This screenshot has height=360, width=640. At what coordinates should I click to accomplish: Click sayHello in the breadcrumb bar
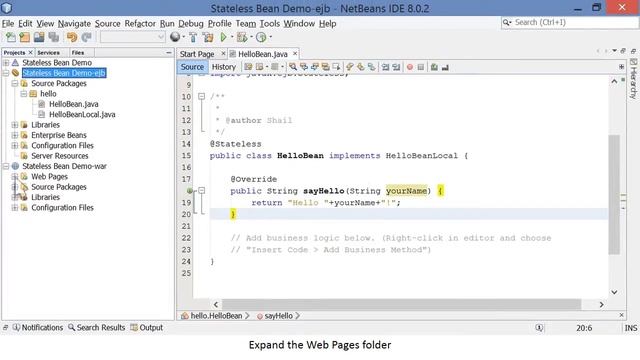coord(278,316)
